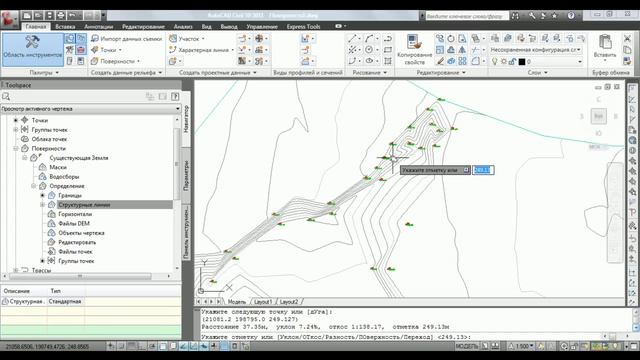Click the Save icon in quick access toolbar
Image resolution: width=640 pixels, height=360 pixels.
(49, 16)
